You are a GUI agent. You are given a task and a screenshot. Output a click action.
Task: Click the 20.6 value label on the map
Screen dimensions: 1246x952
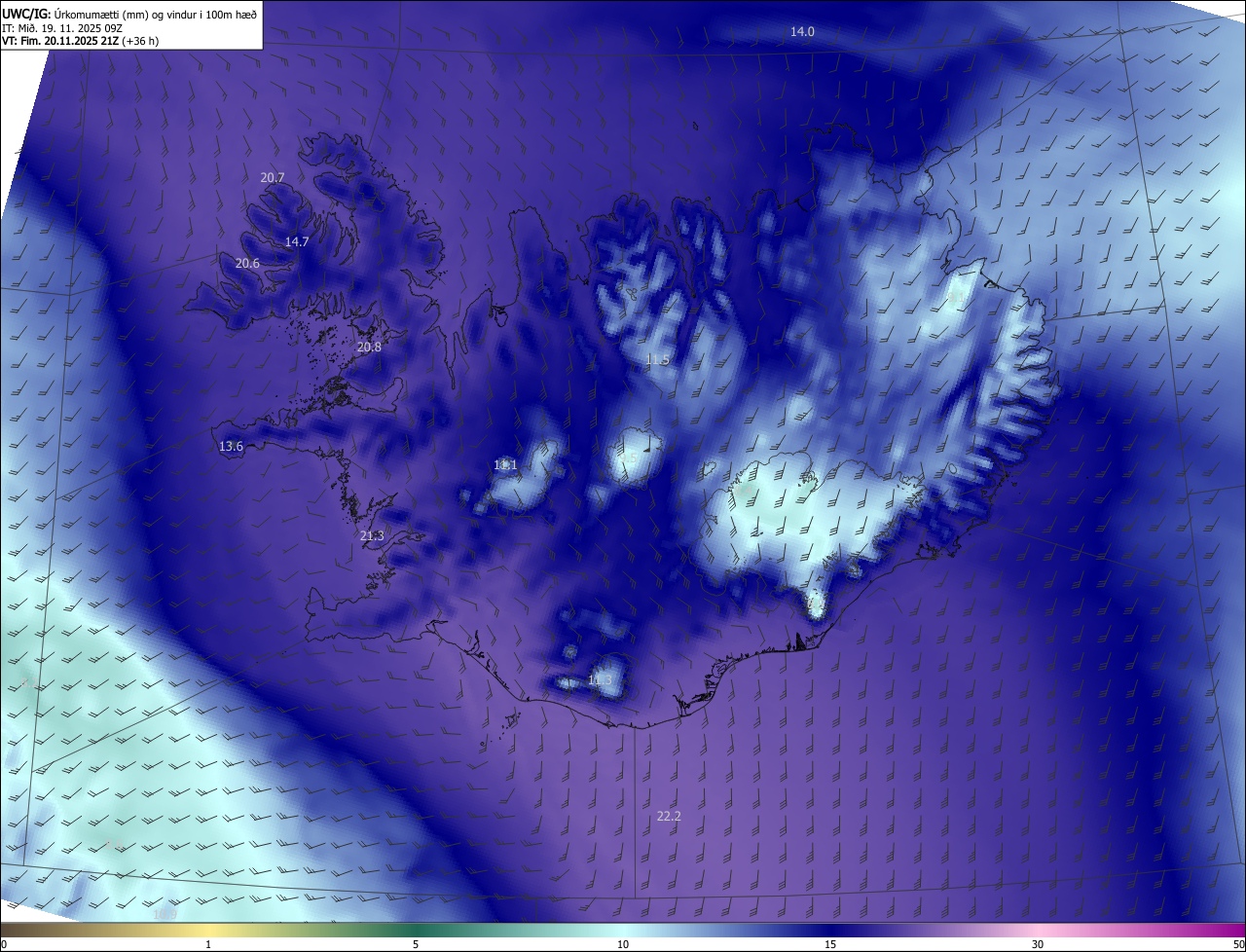tap(247, 264)
